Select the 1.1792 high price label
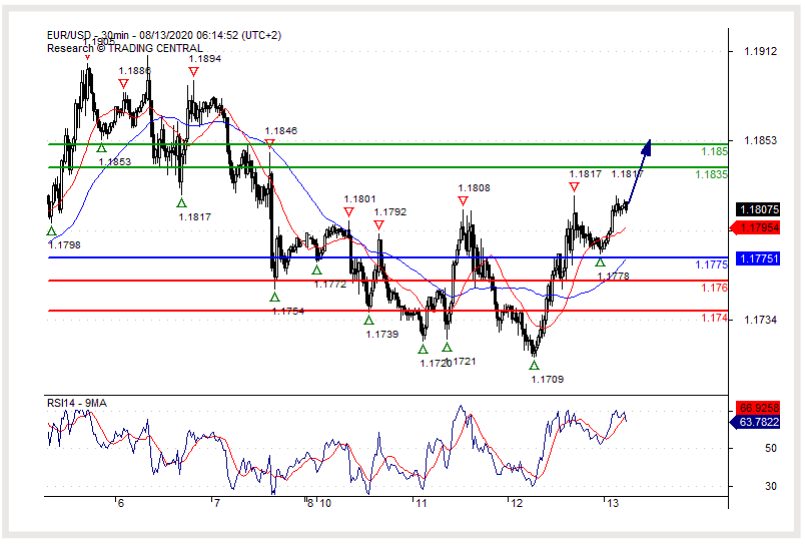The width and height of the screenshot is (805, 545). (390, 212)
